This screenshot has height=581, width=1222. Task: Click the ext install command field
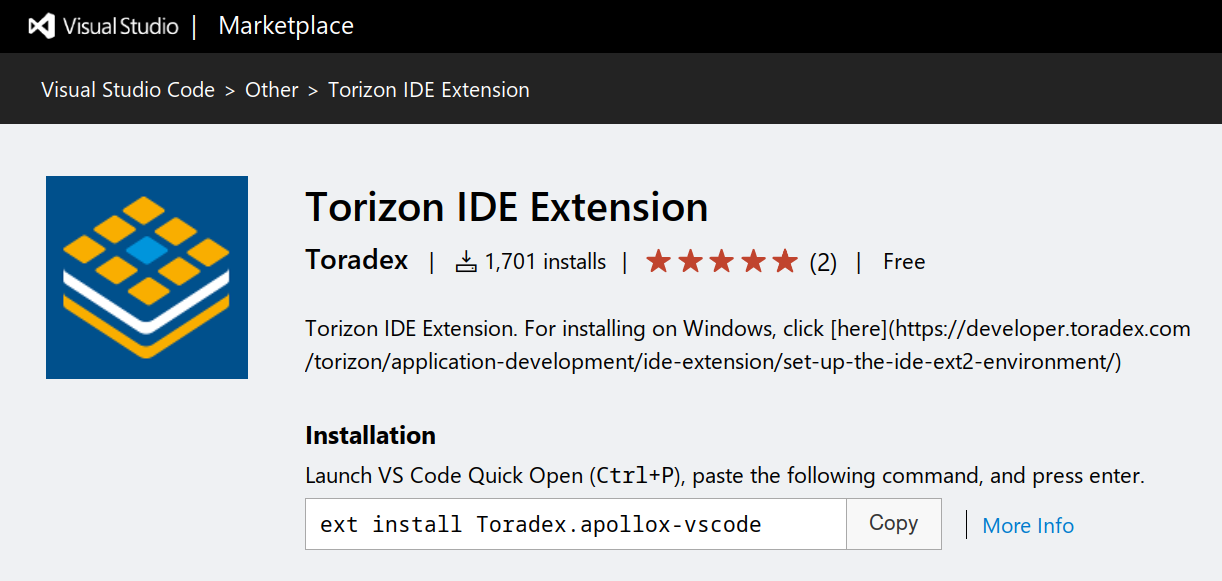click(x=576, y=524)
